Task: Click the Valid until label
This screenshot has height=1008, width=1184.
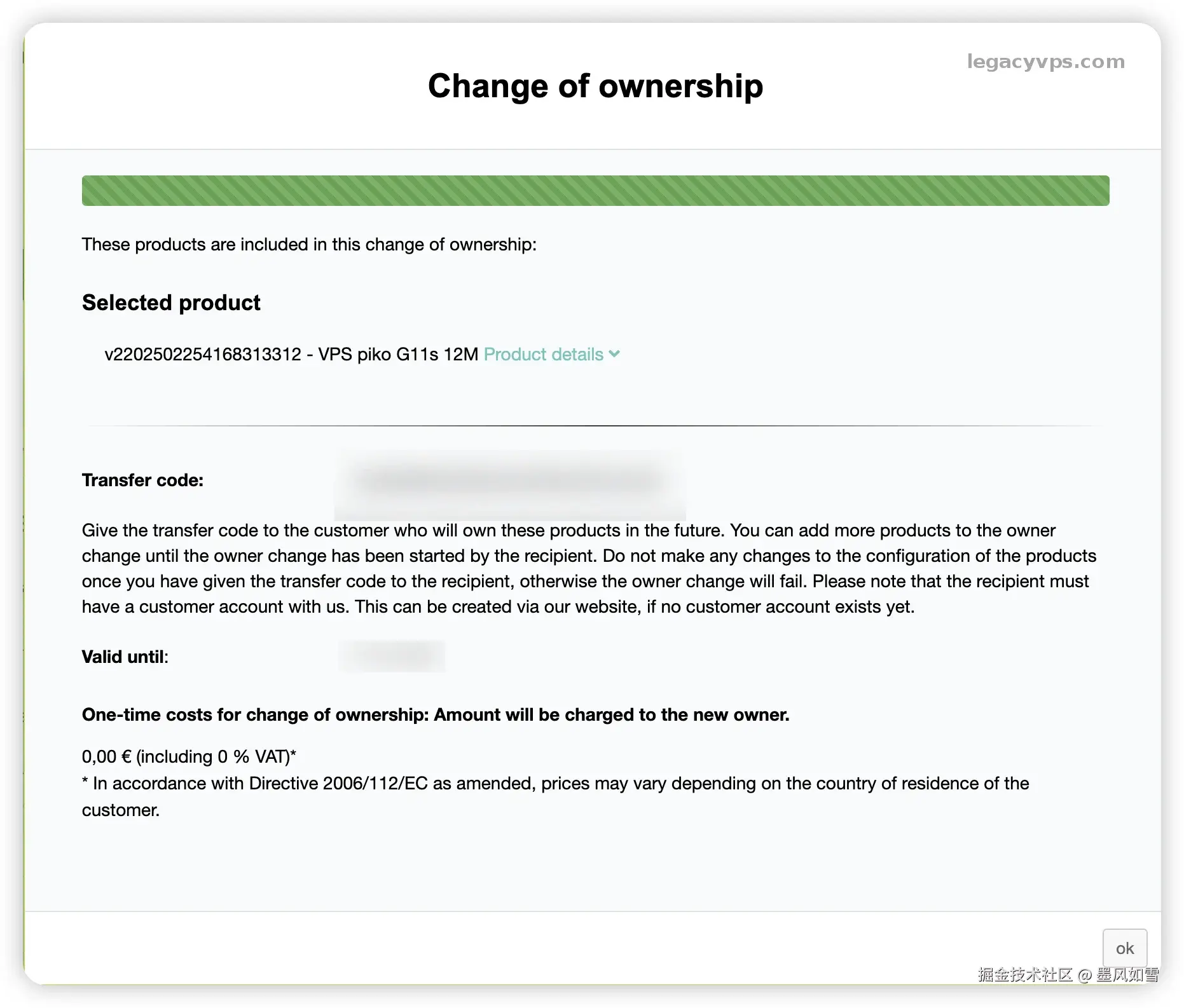Action: pos(125,657)
